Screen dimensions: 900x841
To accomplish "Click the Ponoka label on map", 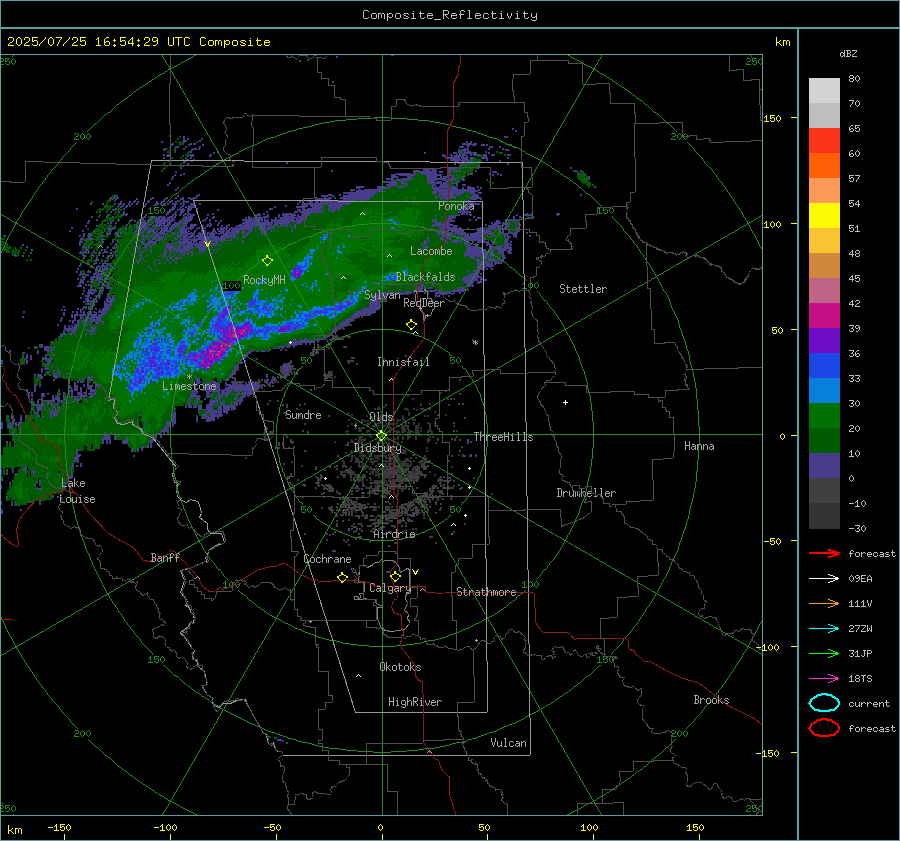I will coord(456,206).
